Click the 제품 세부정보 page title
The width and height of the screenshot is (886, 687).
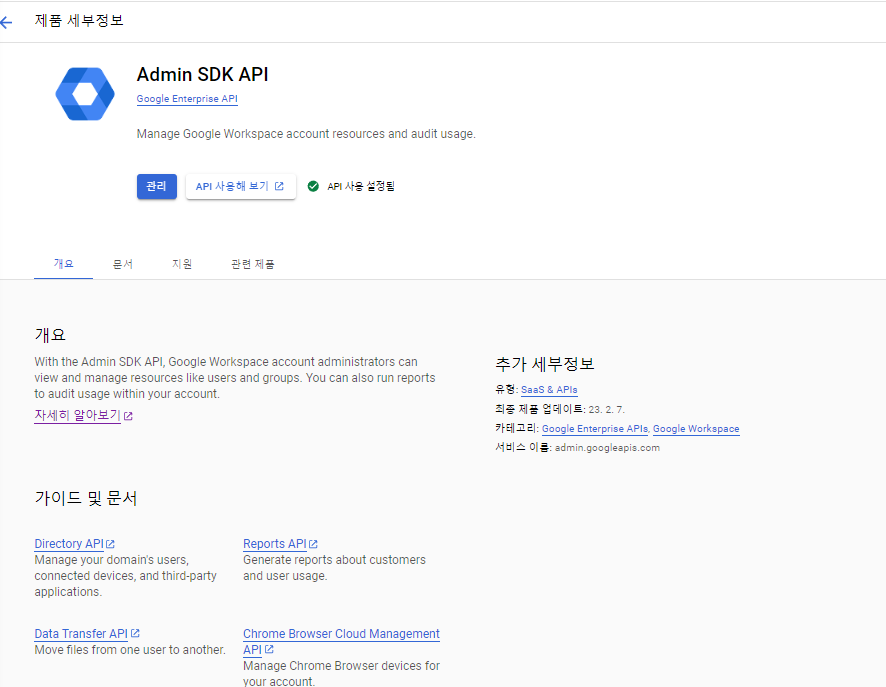79,21
